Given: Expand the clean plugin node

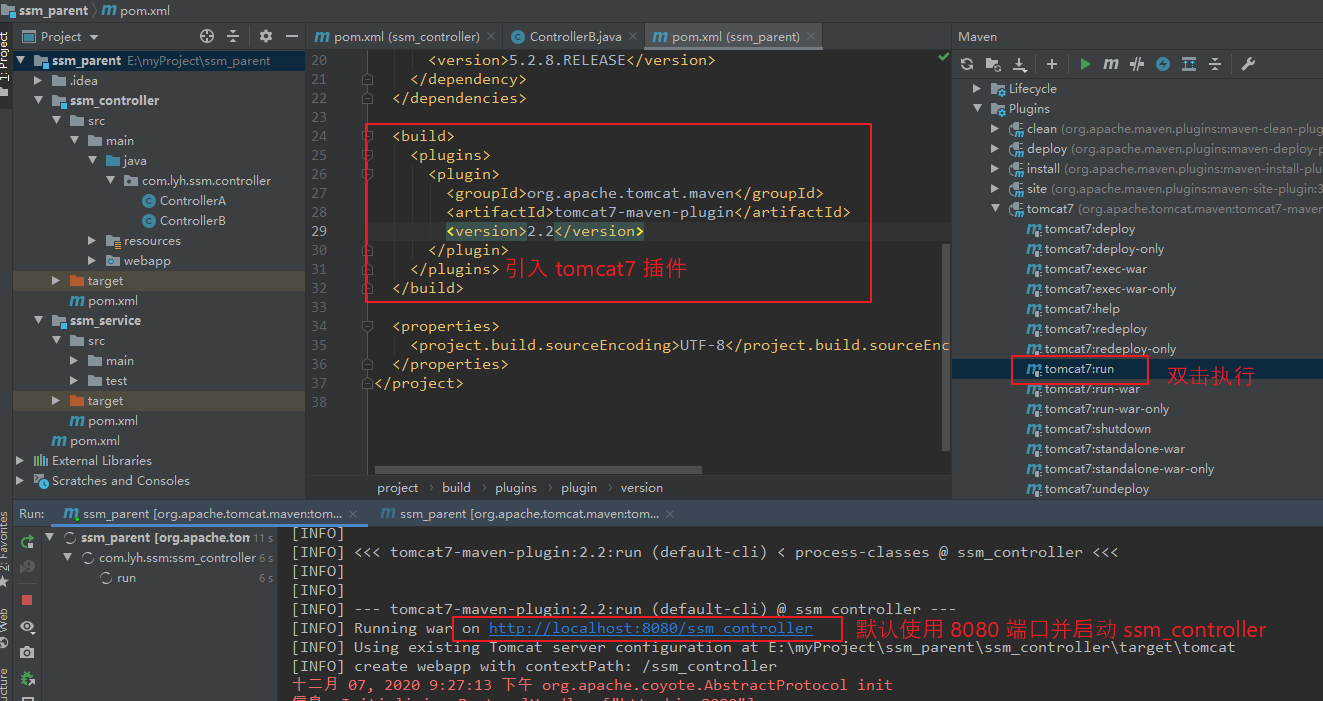Looking at the screenshot, I should coord(995,129).
